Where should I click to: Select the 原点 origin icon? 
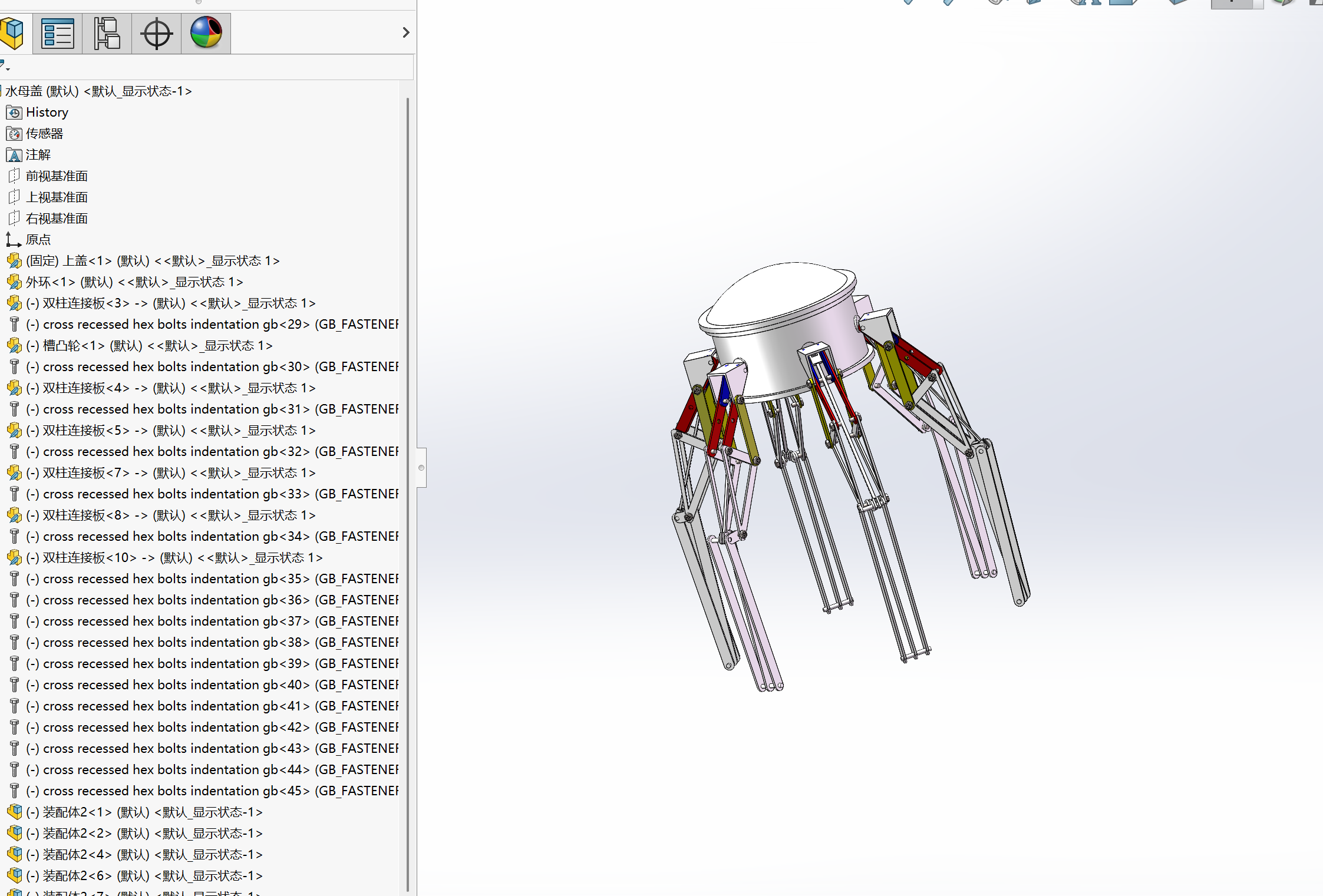click(14, 240)
